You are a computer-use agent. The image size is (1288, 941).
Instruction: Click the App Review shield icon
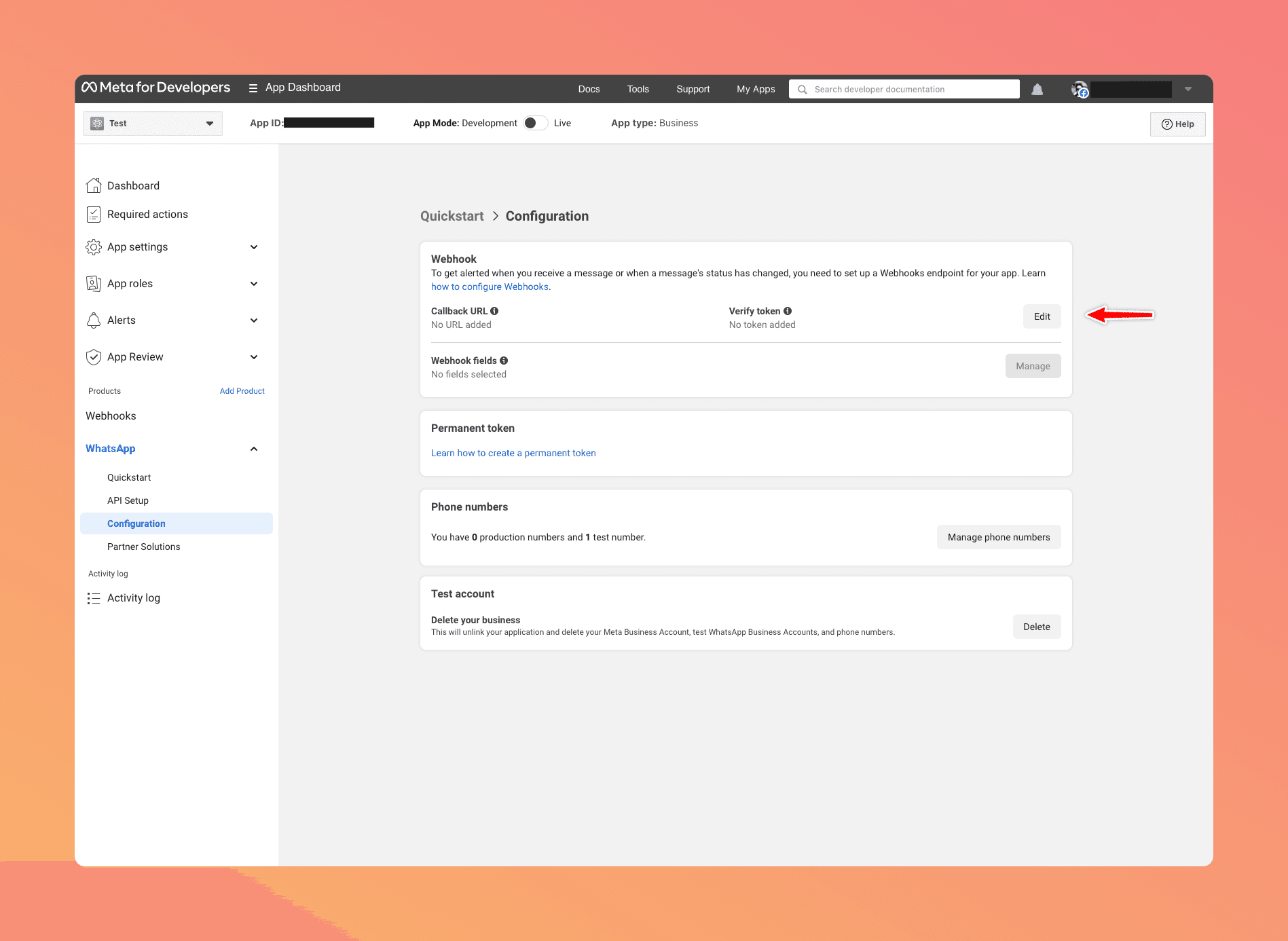(94, 357)
